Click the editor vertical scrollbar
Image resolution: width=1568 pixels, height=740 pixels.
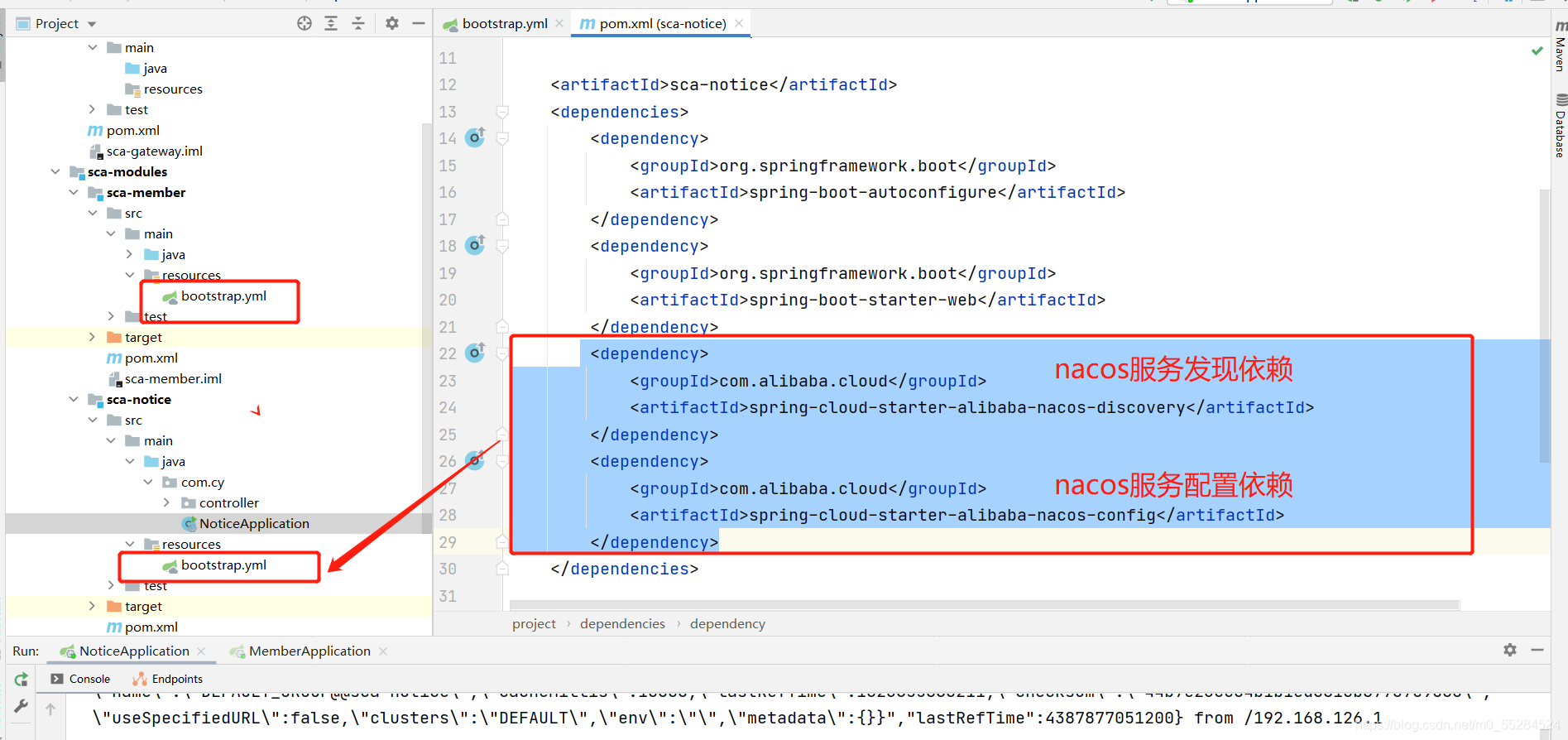[1544, 326]
